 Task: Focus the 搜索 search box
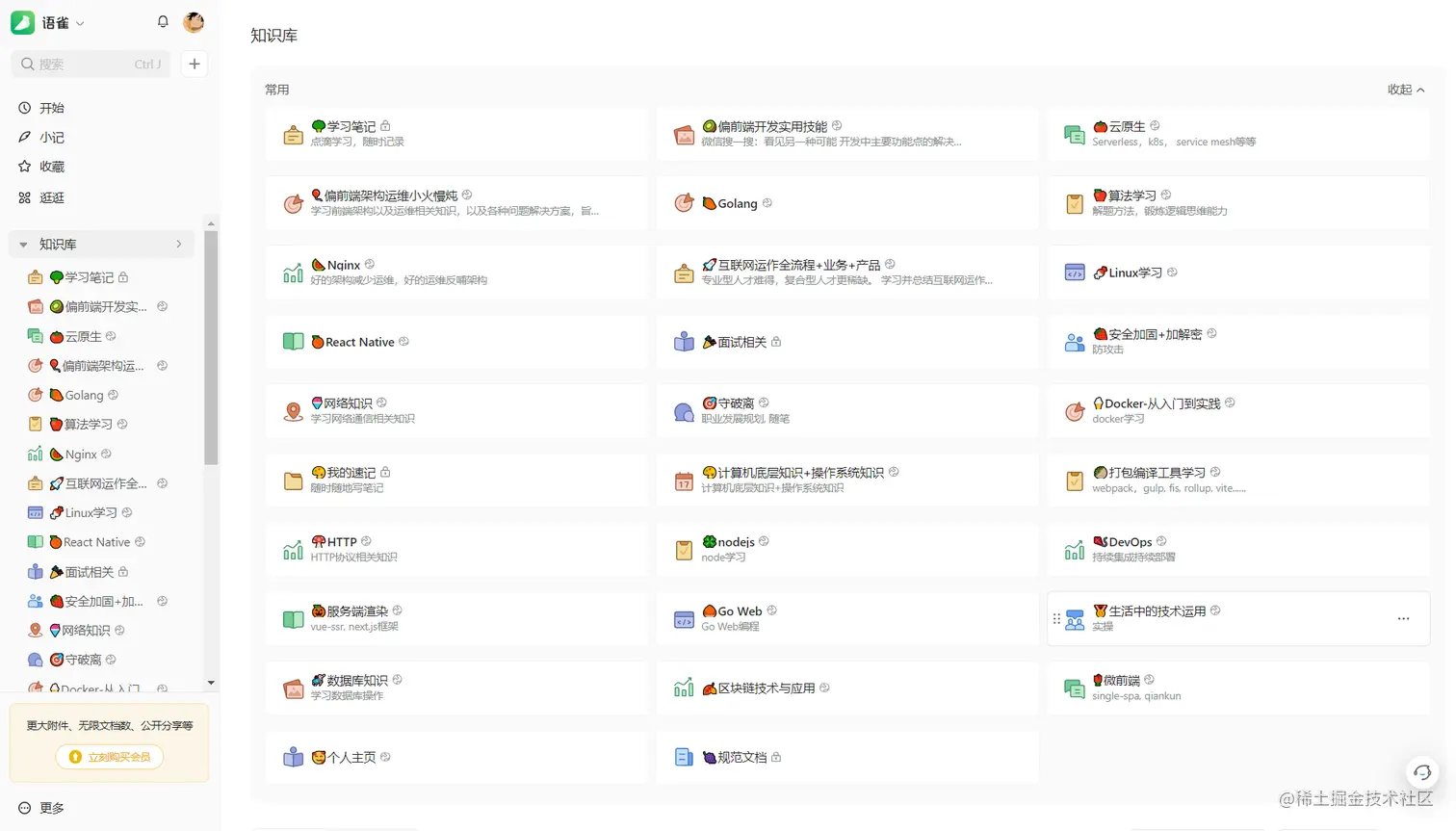click(x=91, y=65)
